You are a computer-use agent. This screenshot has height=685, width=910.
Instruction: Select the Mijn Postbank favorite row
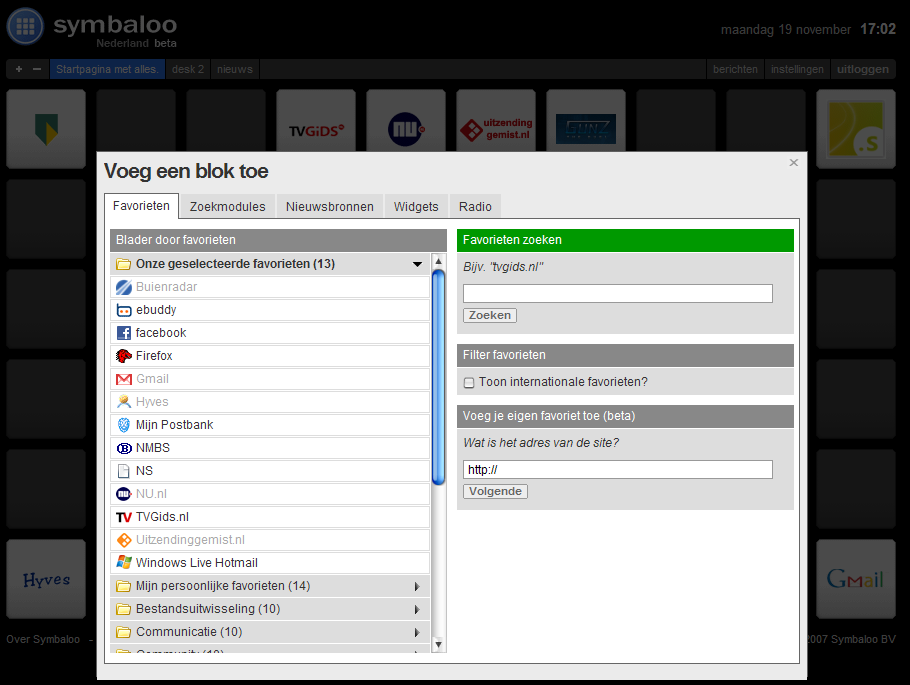(x=270, y=425)
